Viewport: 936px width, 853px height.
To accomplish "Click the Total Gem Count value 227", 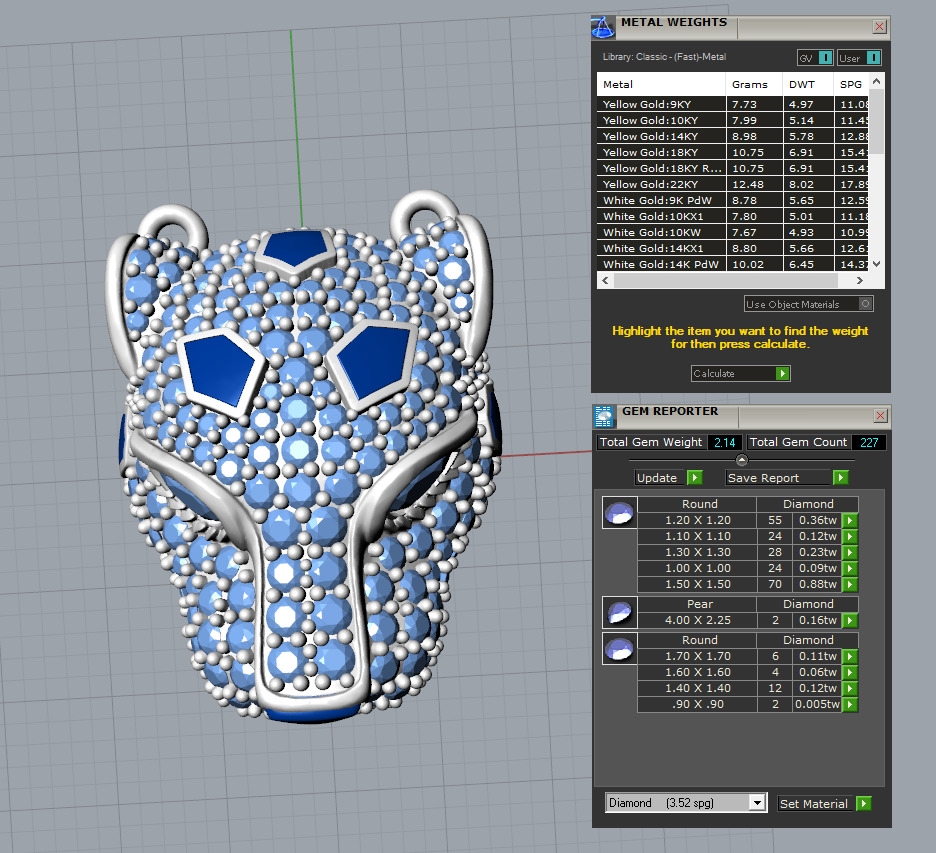I will tap(869, 442).
